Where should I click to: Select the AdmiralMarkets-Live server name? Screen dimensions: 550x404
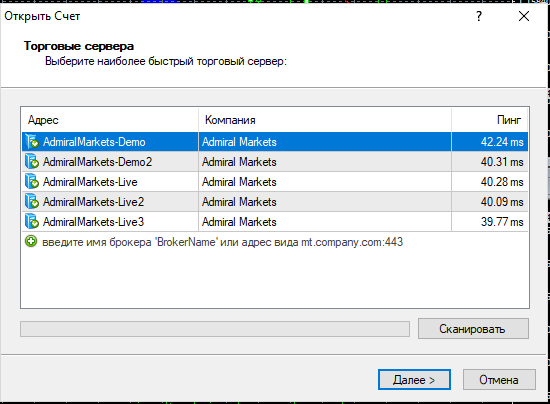coord(90,182)
